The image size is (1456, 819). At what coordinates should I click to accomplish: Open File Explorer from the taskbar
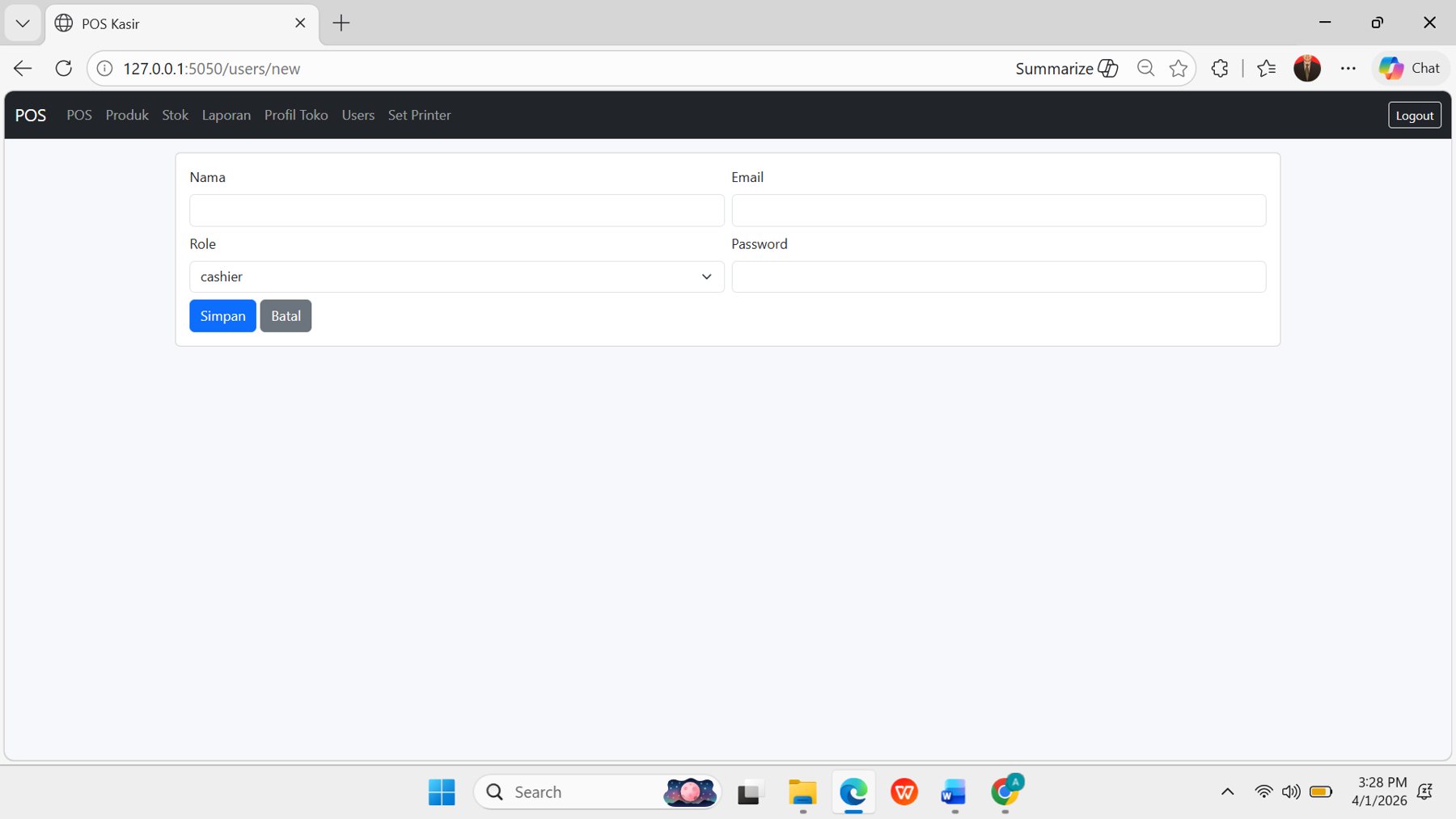click(802, 792)
